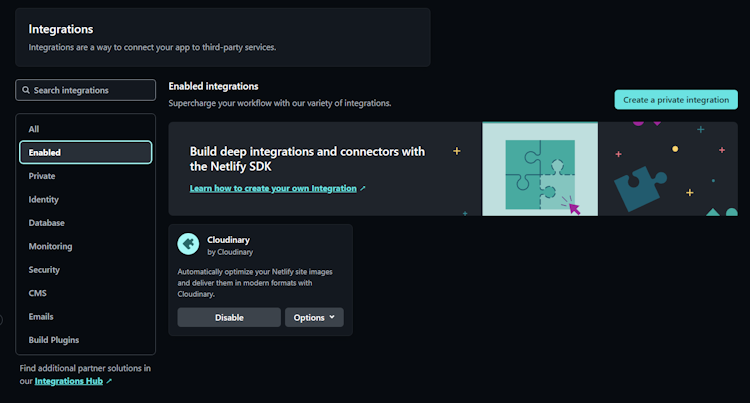
Task: Click the 'Integrations' page heading
Action: (61, 29)
